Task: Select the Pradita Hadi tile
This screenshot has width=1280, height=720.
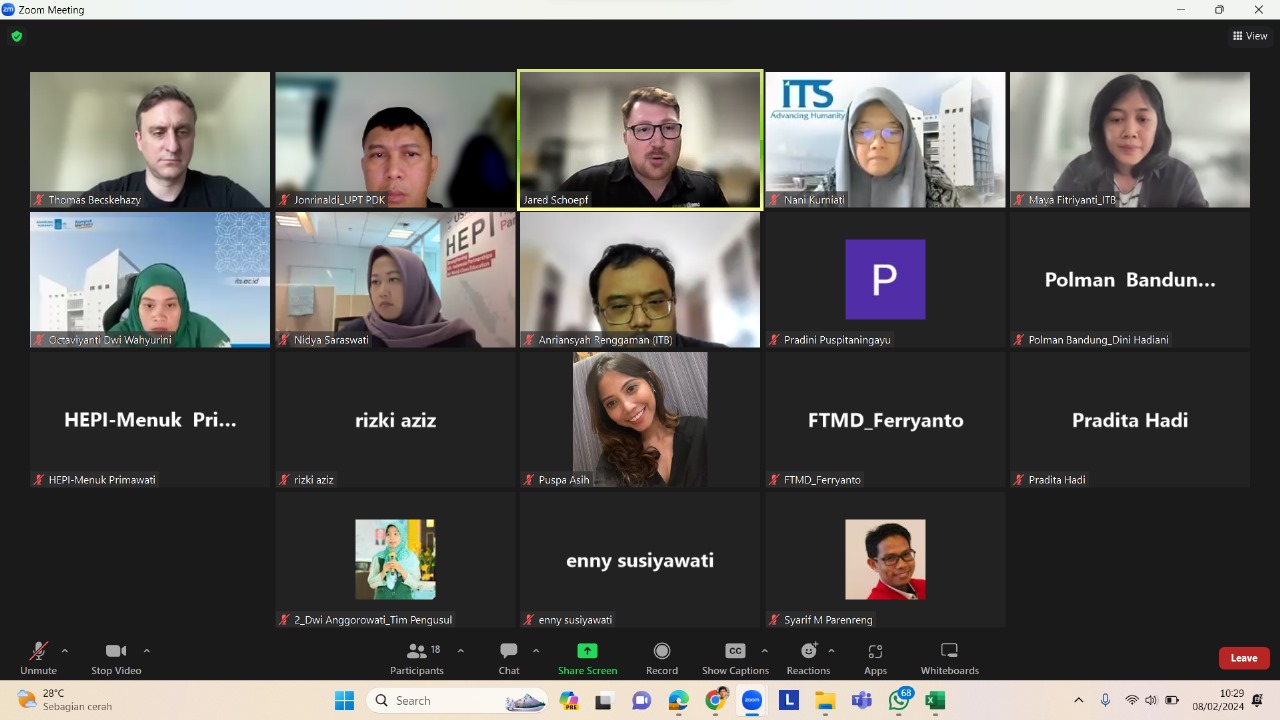Action: tap(1130, 420)
